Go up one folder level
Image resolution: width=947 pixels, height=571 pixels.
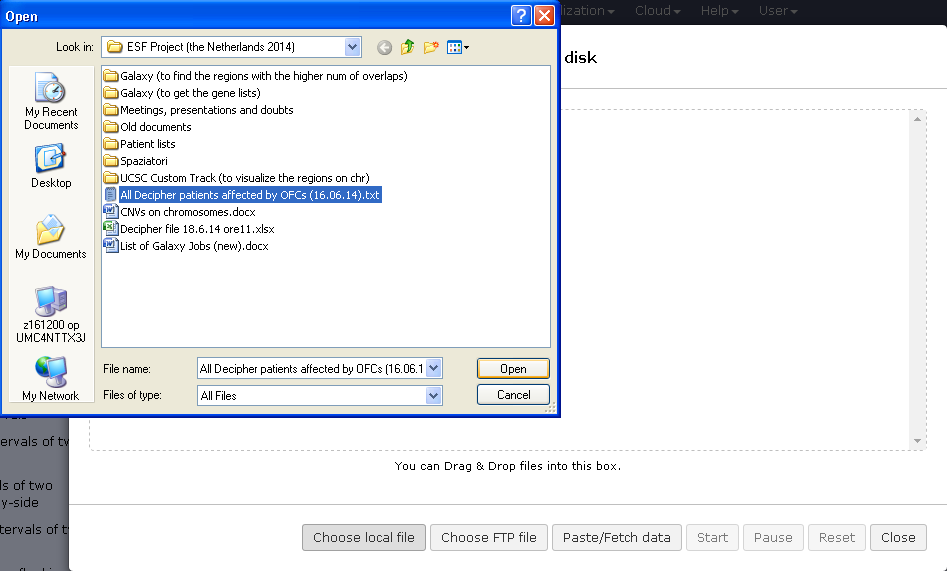(x=408, y=47)
